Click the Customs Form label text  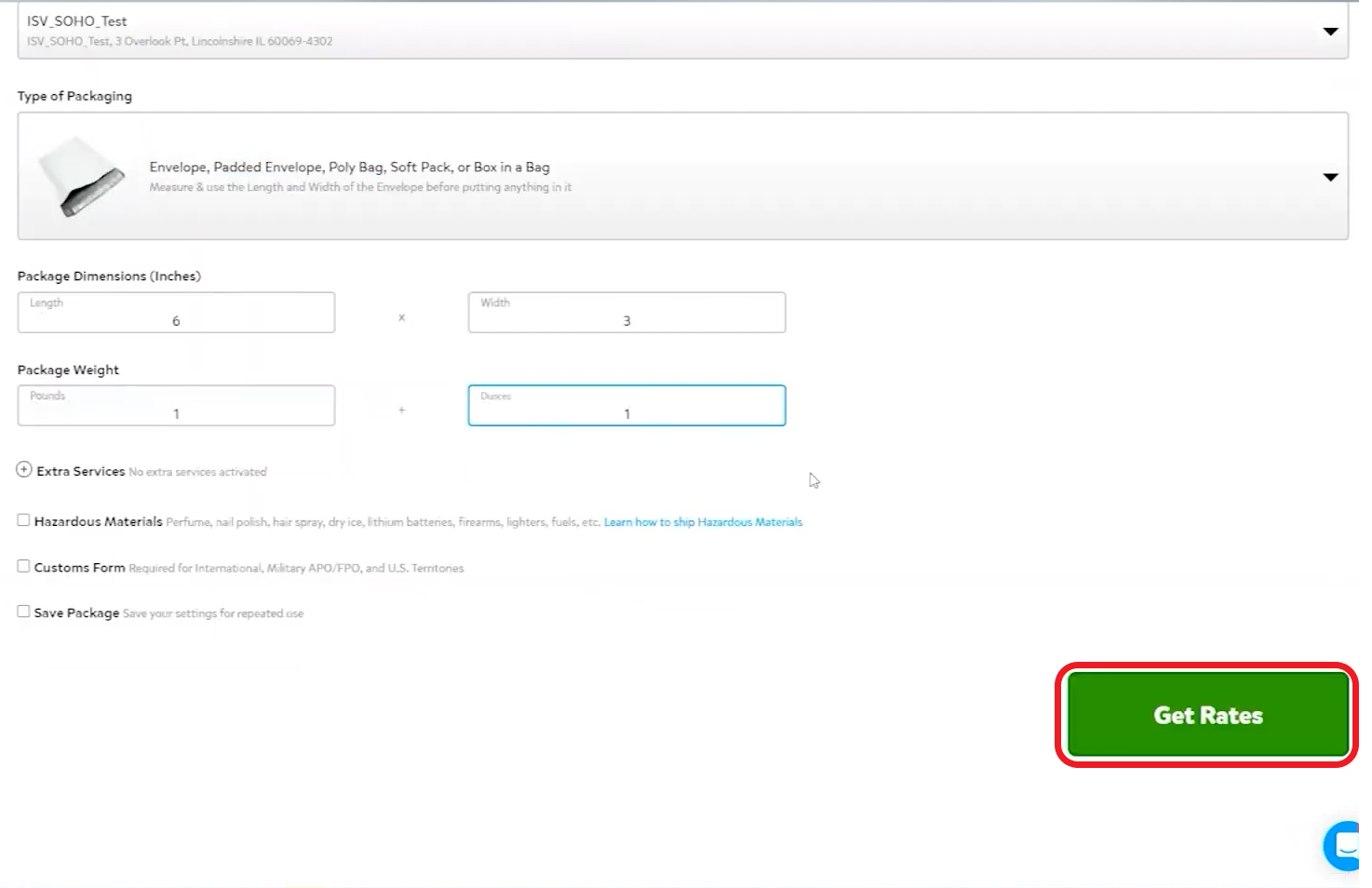coord(79,568)
